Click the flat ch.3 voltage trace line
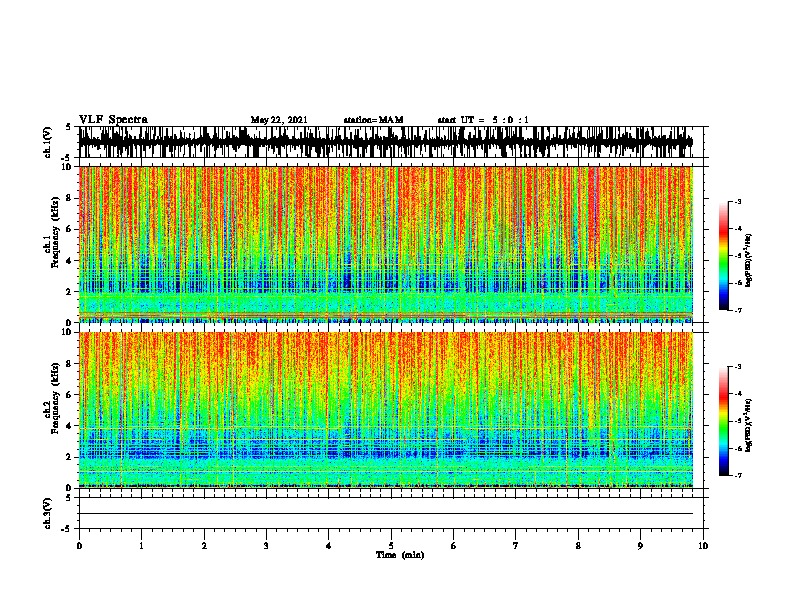 point(386,514)
